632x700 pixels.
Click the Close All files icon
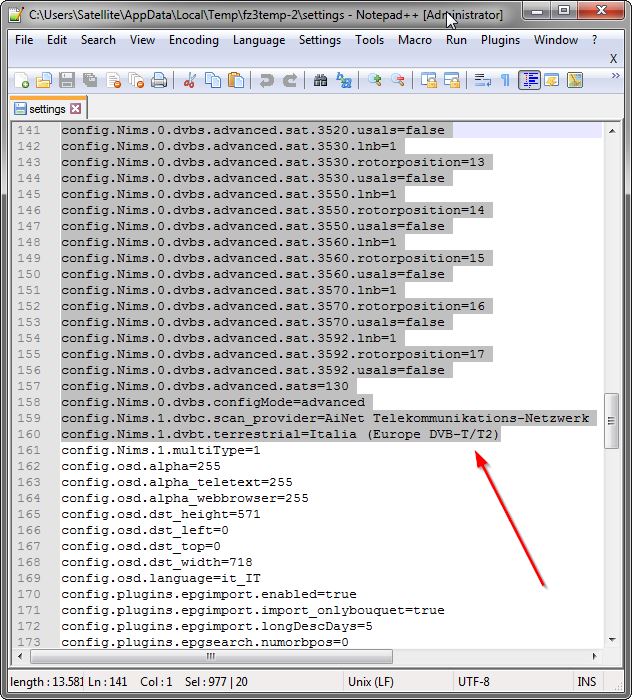136,80
